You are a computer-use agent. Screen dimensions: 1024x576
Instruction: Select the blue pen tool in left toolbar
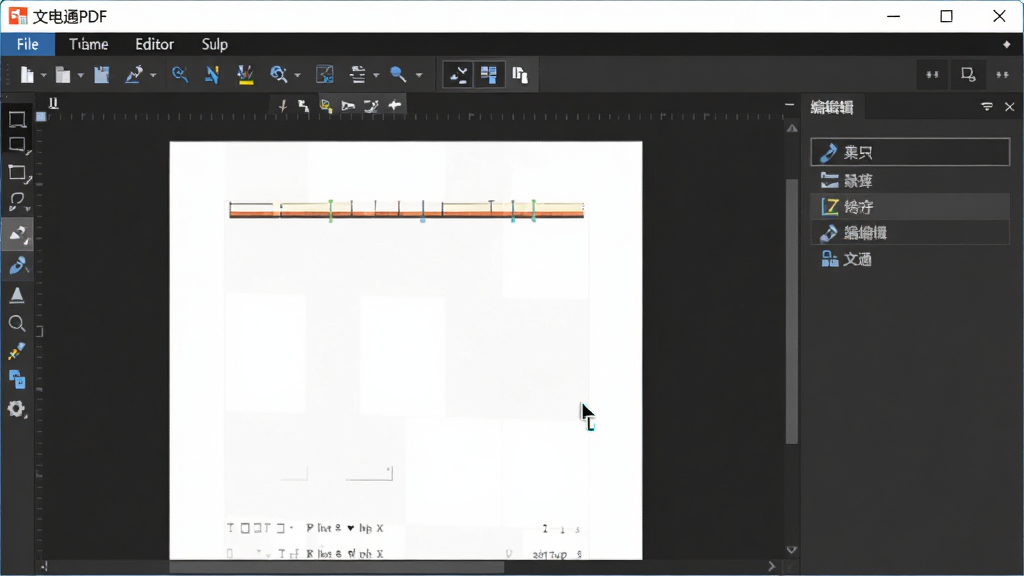click(18, 265)
